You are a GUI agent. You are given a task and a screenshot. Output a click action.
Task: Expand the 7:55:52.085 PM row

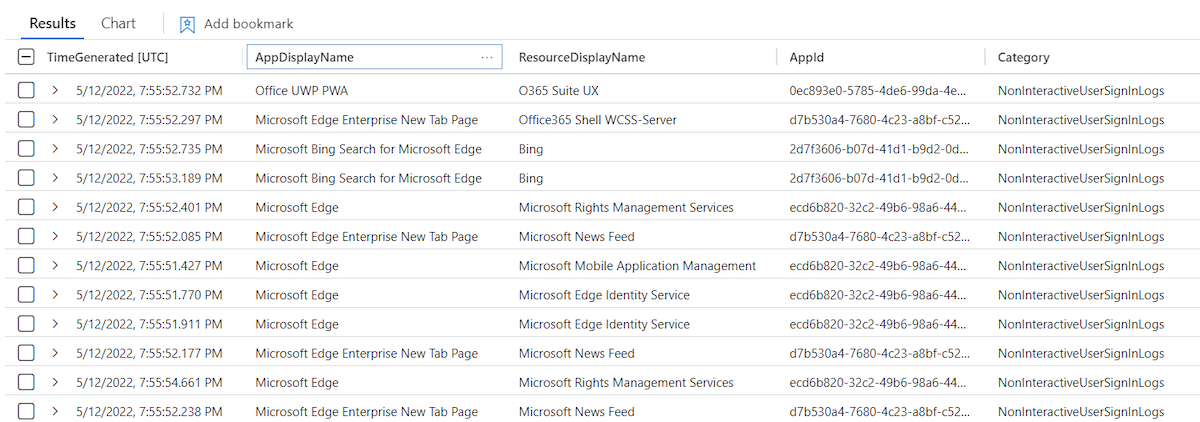(56, 237)
